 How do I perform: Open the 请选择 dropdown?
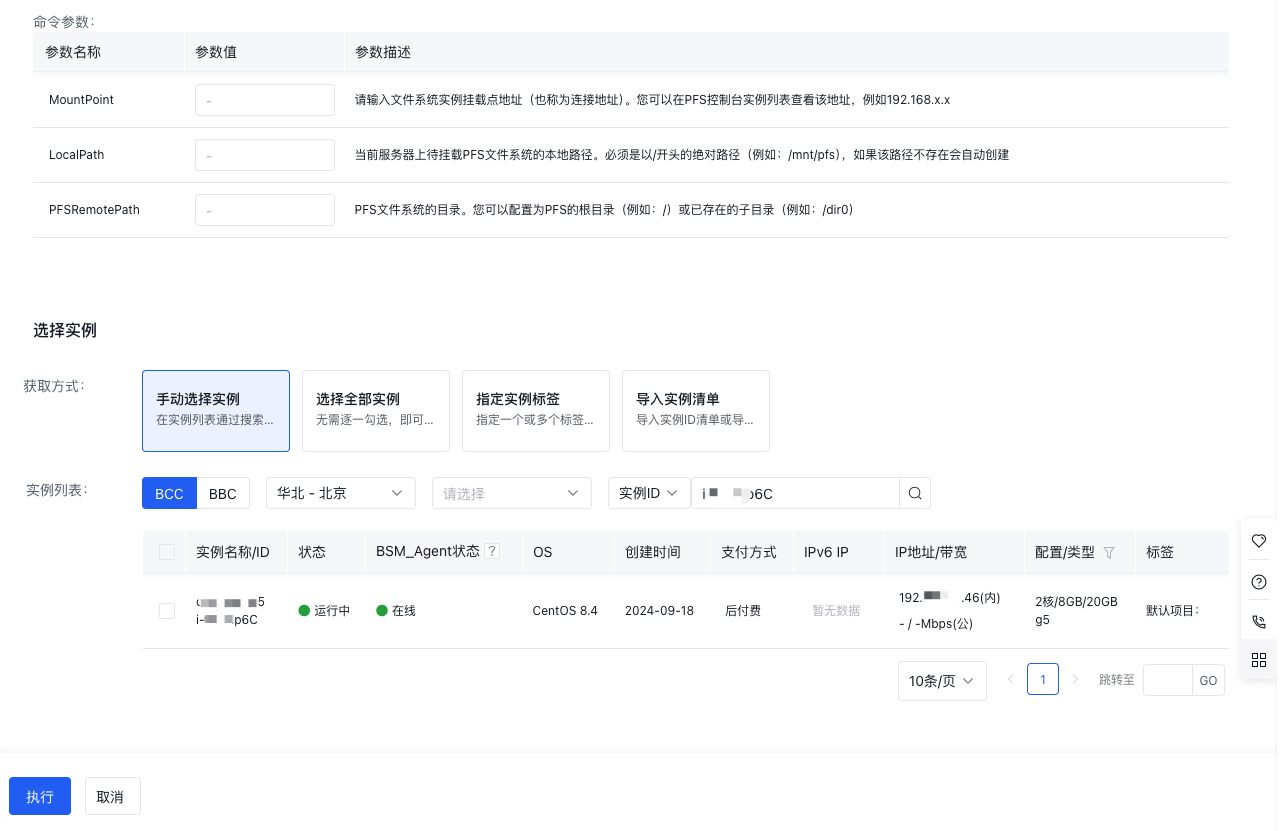511,493
